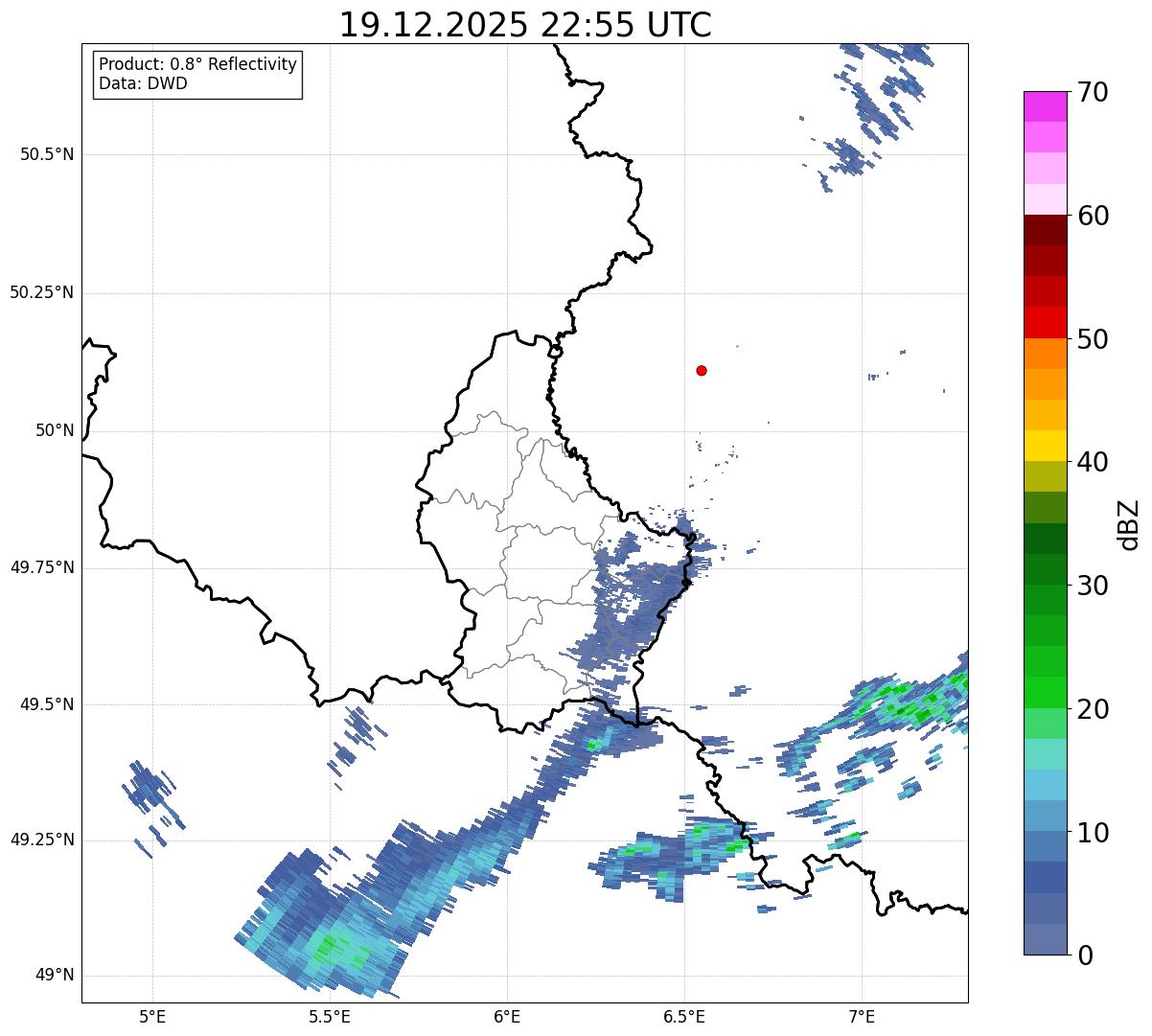Click the dBZ colorbar axis label
1152x1036 pixels.
point(1130,524)
